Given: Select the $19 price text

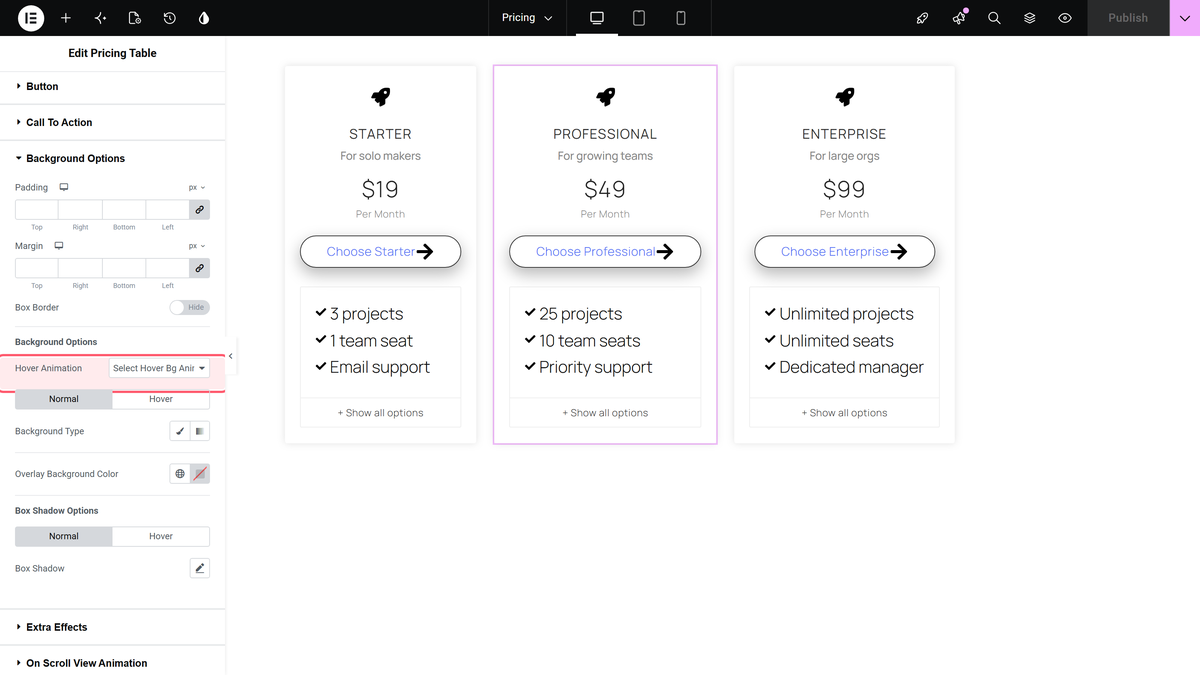Looking at the screenshot, I should point(381,189).
